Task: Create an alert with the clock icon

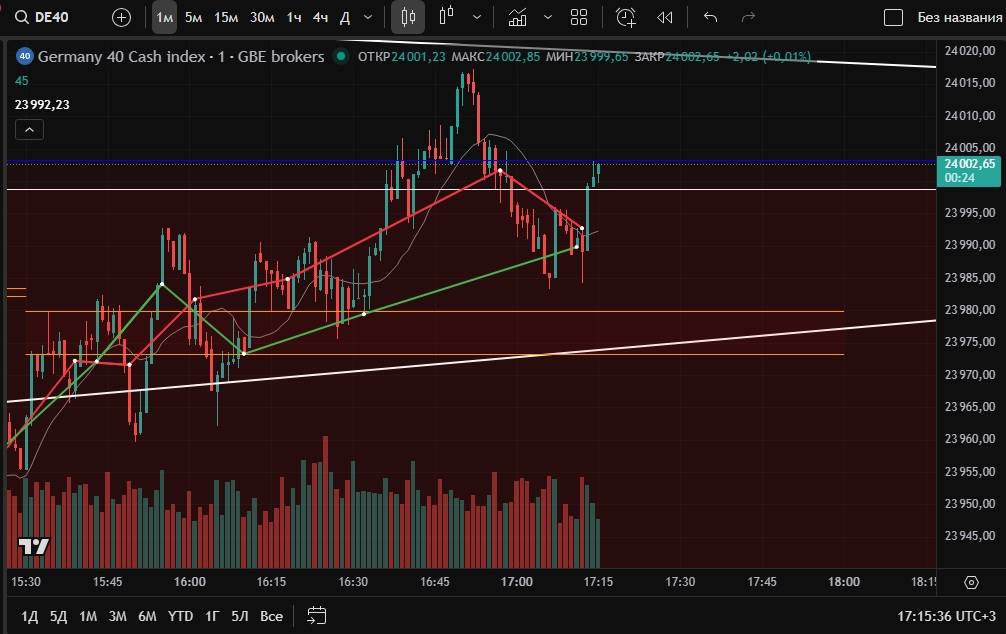Action: (x=626, y=17)
